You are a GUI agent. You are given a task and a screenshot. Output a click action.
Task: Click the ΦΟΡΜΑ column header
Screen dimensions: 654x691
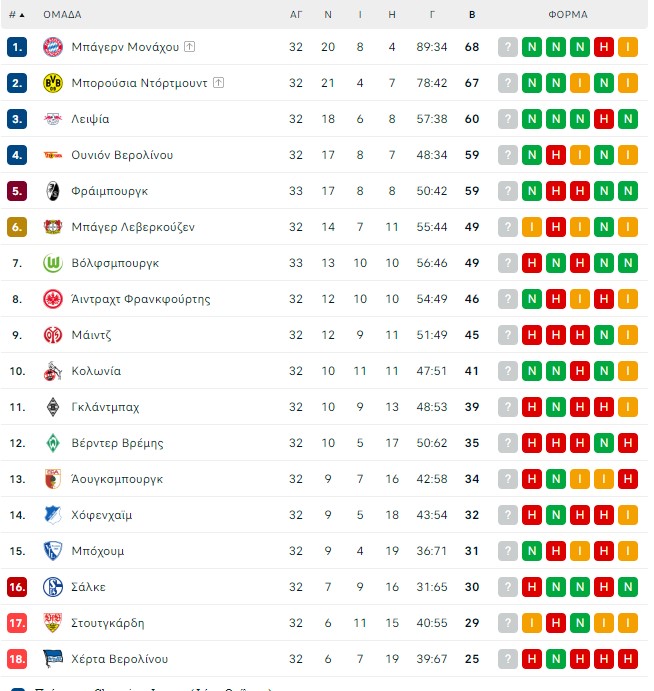coord(568,15)
